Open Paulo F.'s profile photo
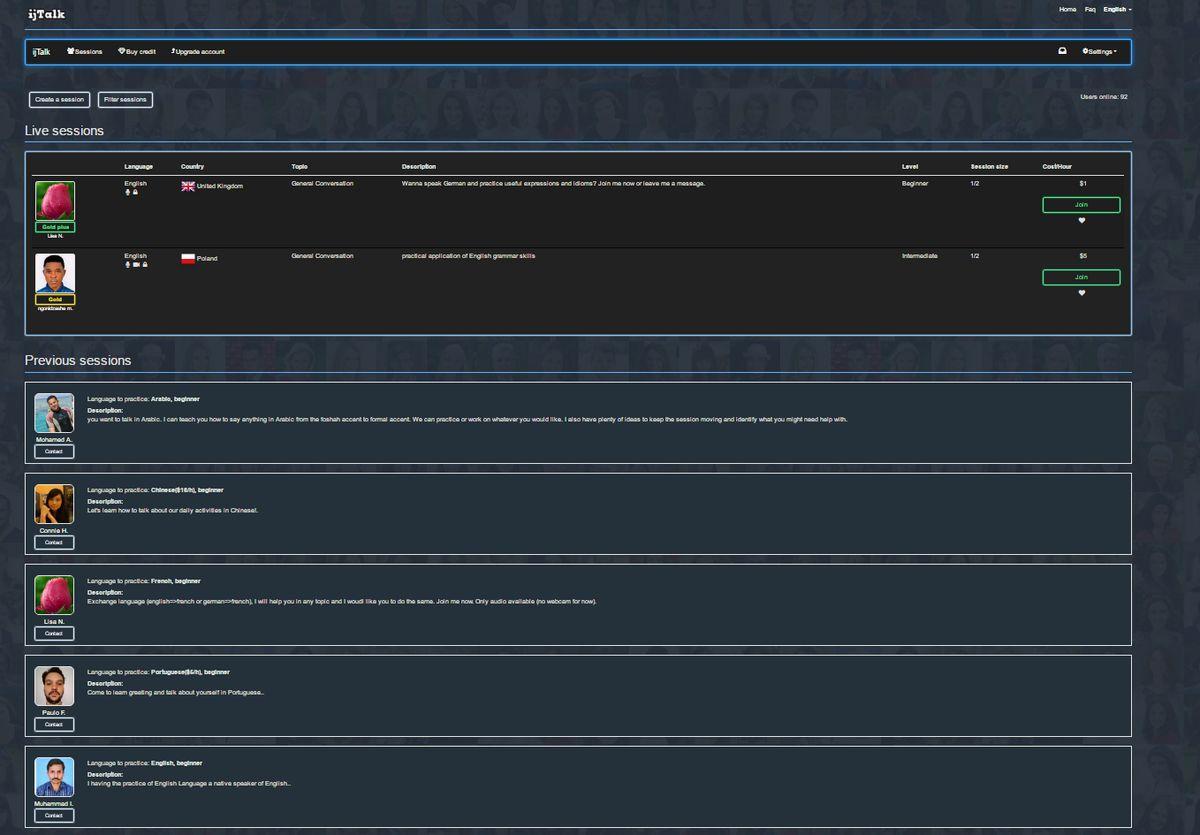 tap(54, 686)
